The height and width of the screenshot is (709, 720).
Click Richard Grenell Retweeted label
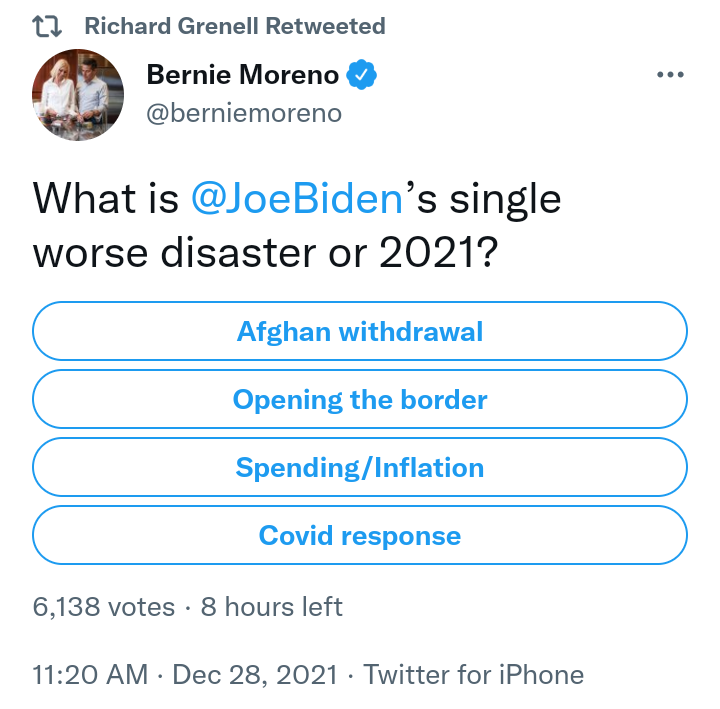(235, 26)
